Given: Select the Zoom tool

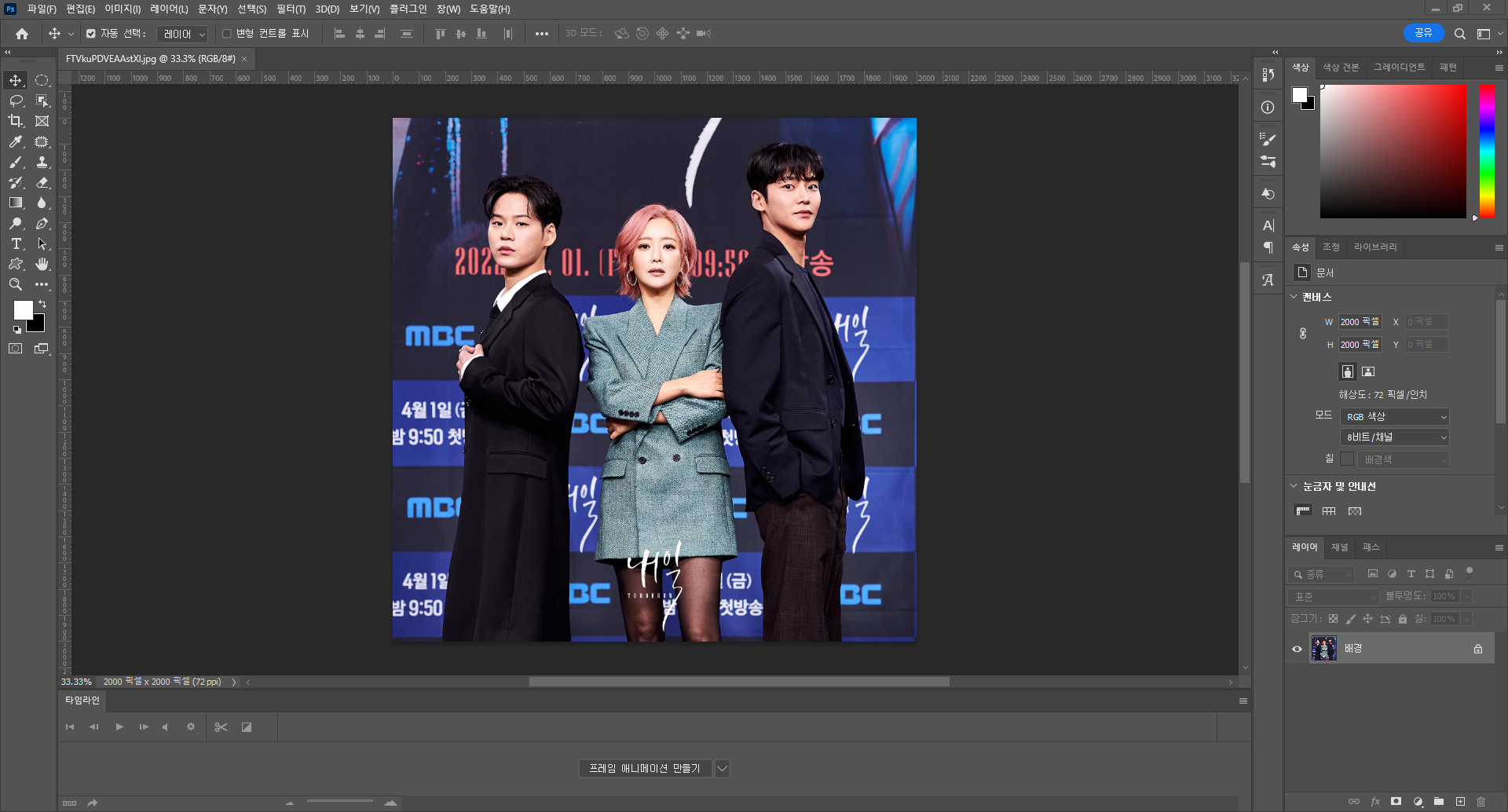Looking at the screenshot, I should pos(16,284).
